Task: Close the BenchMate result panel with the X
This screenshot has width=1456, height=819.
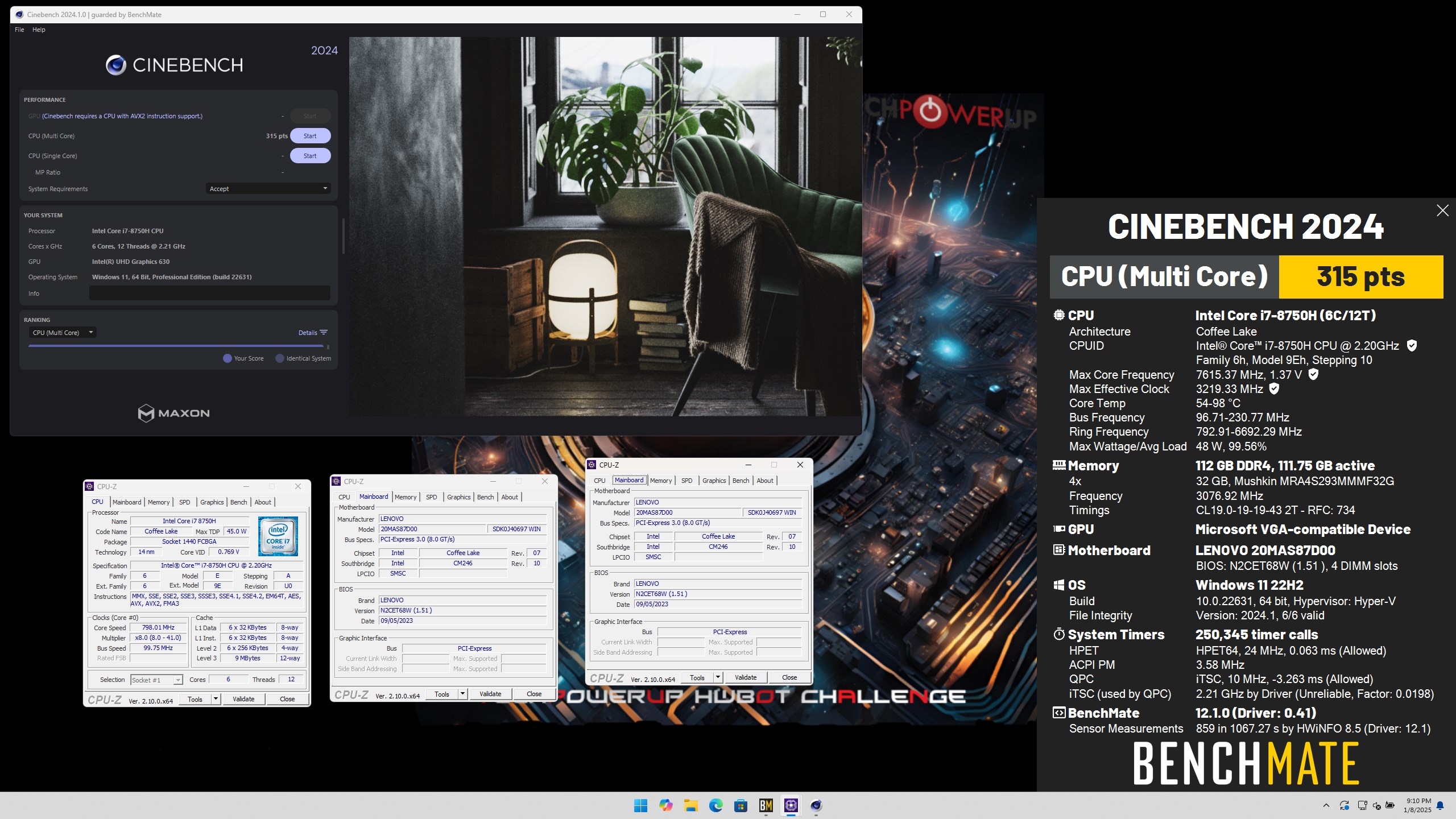Action: pos(1442,210)
